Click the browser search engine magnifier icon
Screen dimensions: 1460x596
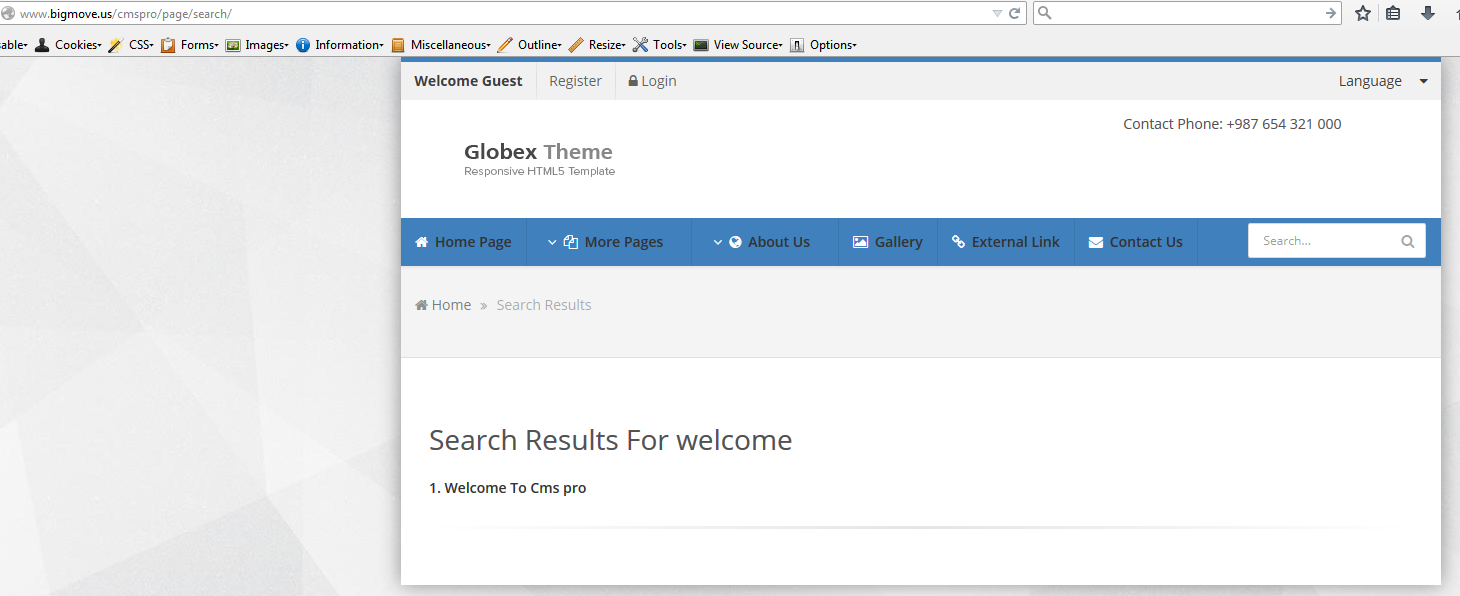[1044, 14]
